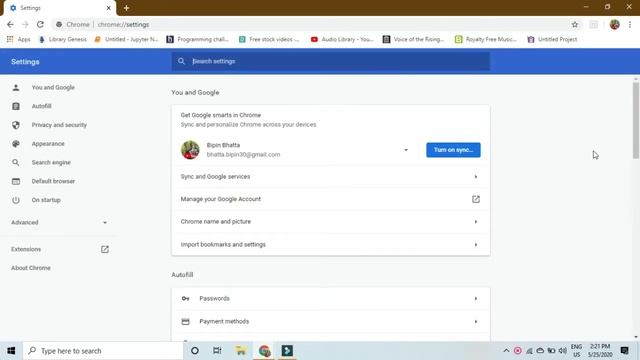Select On startup in the sidebar
Image resolution: width=640 pixels, height=360 pixels.
46,200
